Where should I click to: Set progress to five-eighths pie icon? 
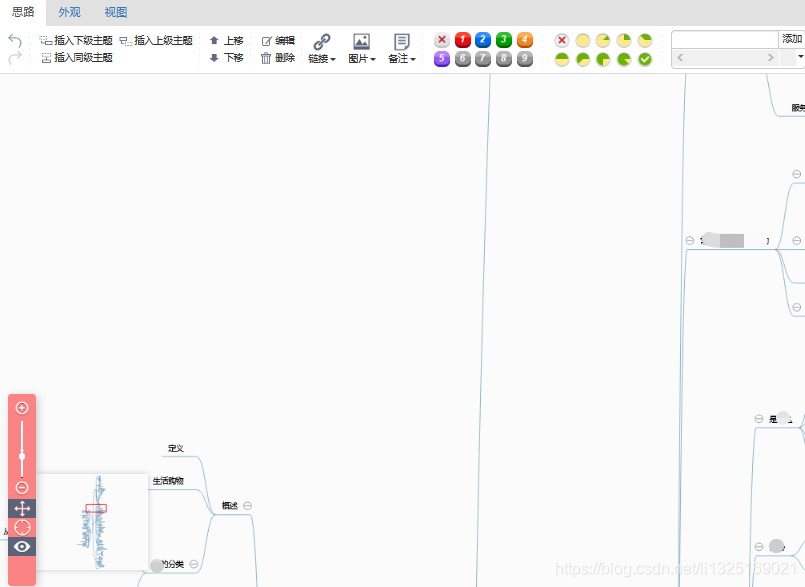click(583, 60)
